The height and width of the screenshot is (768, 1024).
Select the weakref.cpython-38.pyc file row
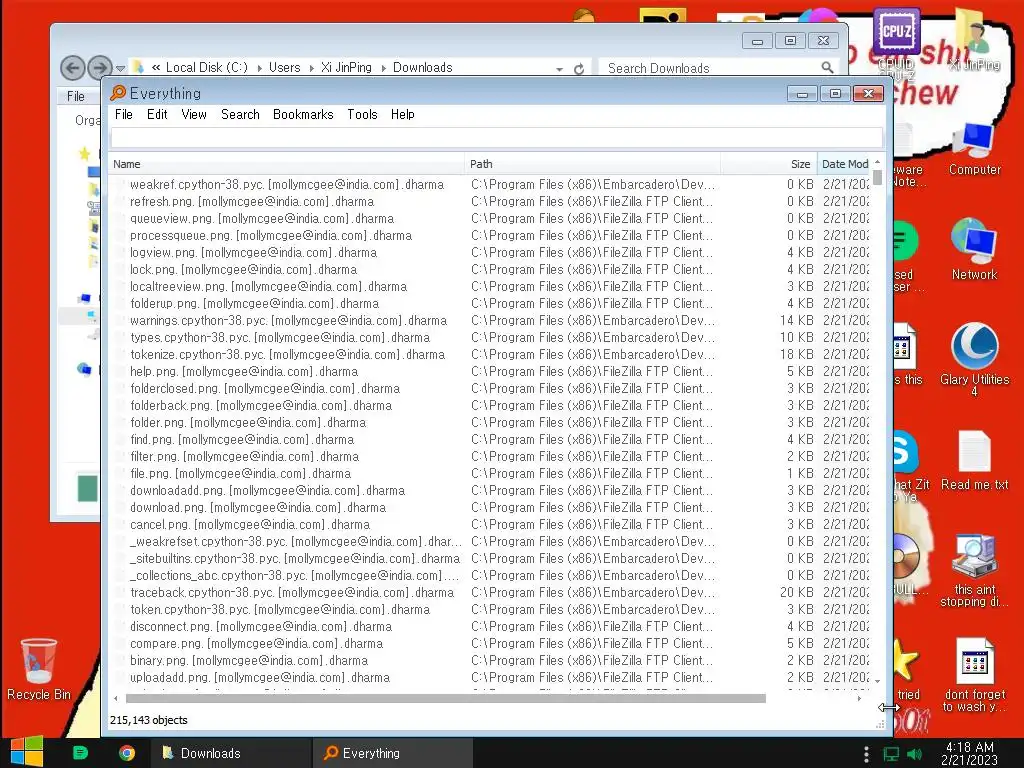pyautogui.click(x=490, y=185)
